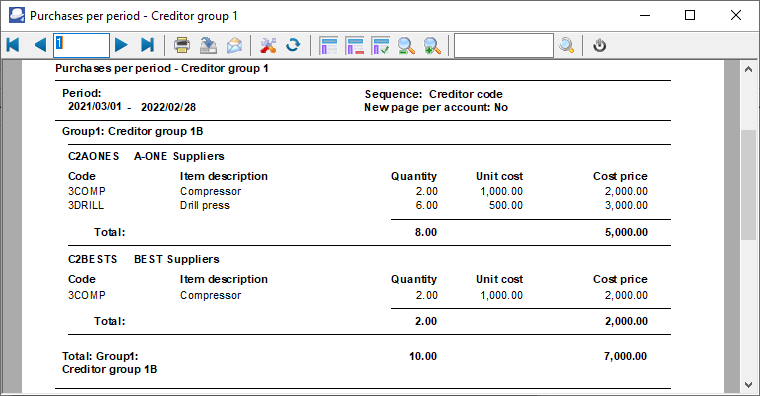
Task: Click the layout icon with green checkmark
Action: [x=380, y=46]
